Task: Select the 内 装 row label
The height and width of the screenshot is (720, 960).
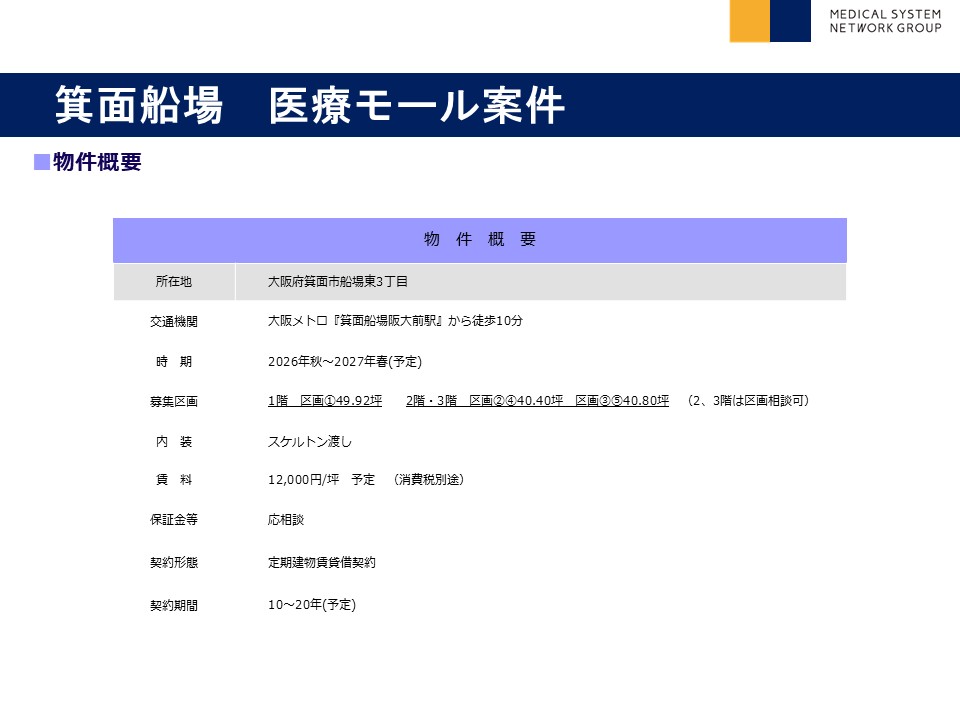Action: (174, 441)
